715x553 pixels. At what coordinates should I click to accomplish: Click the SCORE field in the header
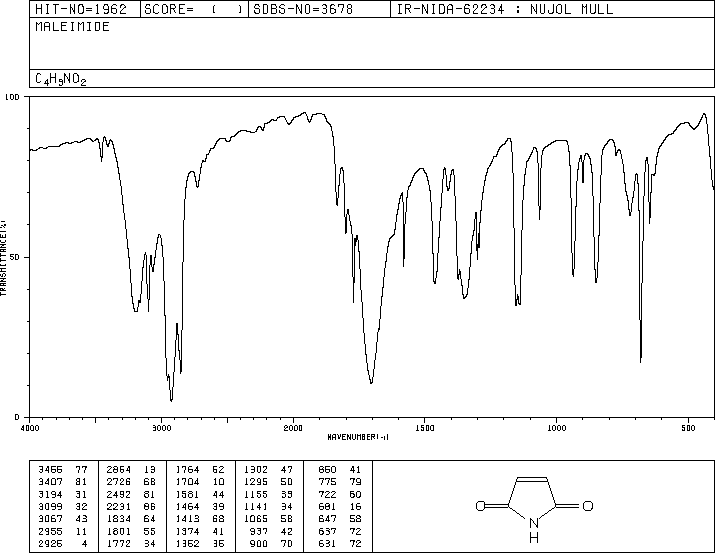pos(194,9)
